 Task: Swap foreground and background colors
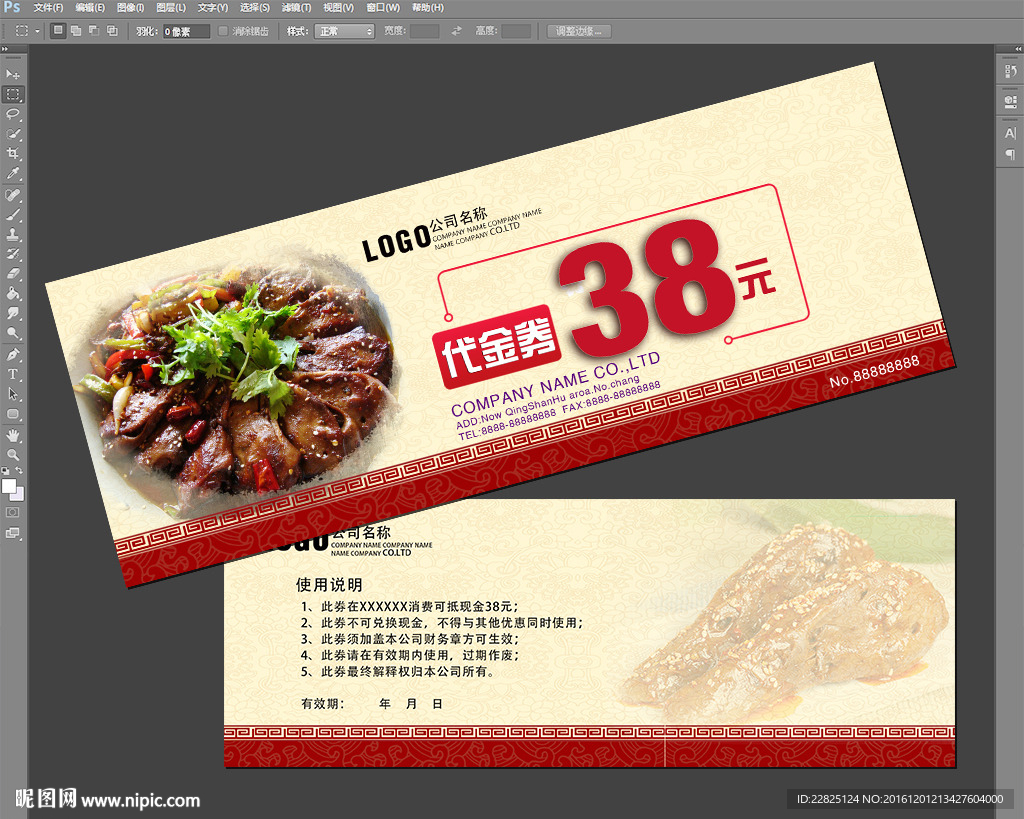click(x=19, y=470)
